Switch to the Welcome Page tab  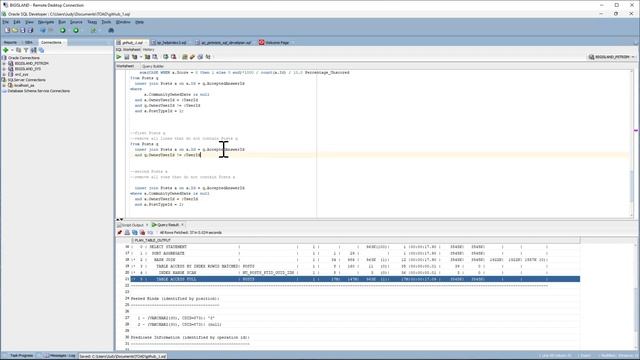click(x=277, y=42)
